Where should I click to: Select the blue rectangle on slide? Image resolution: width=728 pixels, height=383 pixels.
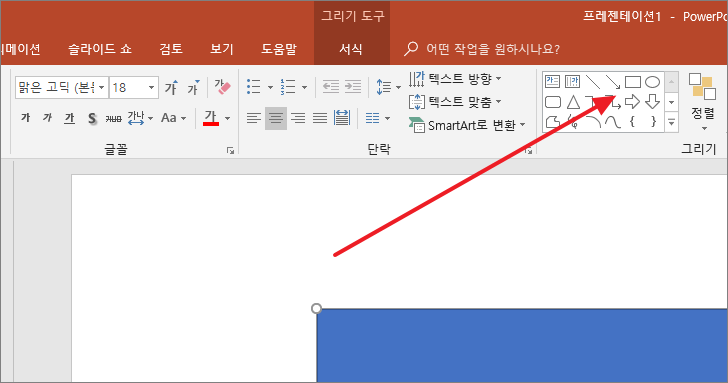[x=522, y=345]
